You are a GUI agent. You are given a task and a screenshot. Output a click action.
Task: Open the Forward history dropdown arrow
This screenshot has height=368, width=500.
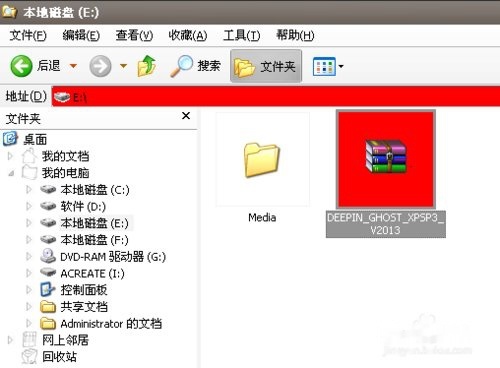click(x=123, y=66)
